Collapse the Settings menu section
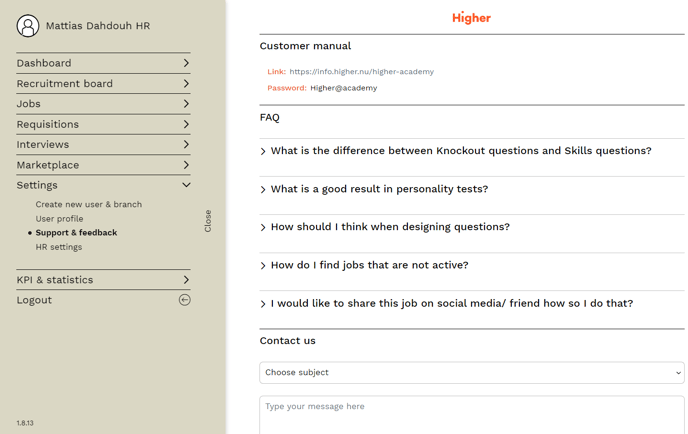Screen dimensions: 688x434 coord(186,185)
